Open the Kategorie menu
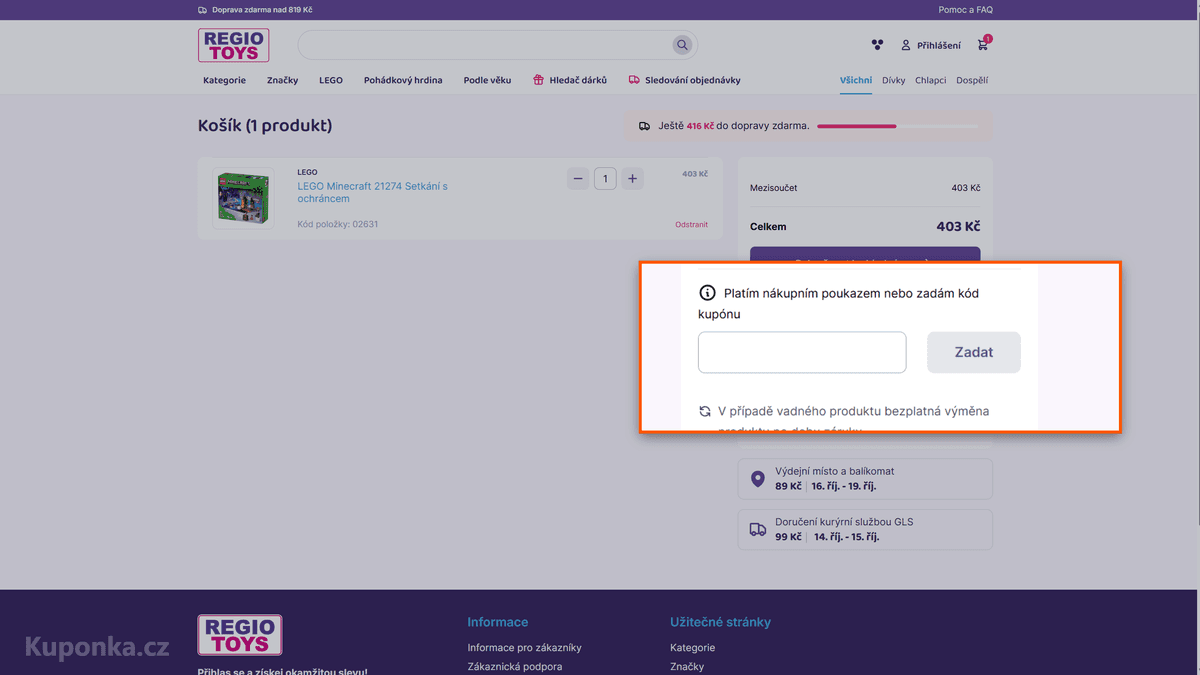 point(224,80)
